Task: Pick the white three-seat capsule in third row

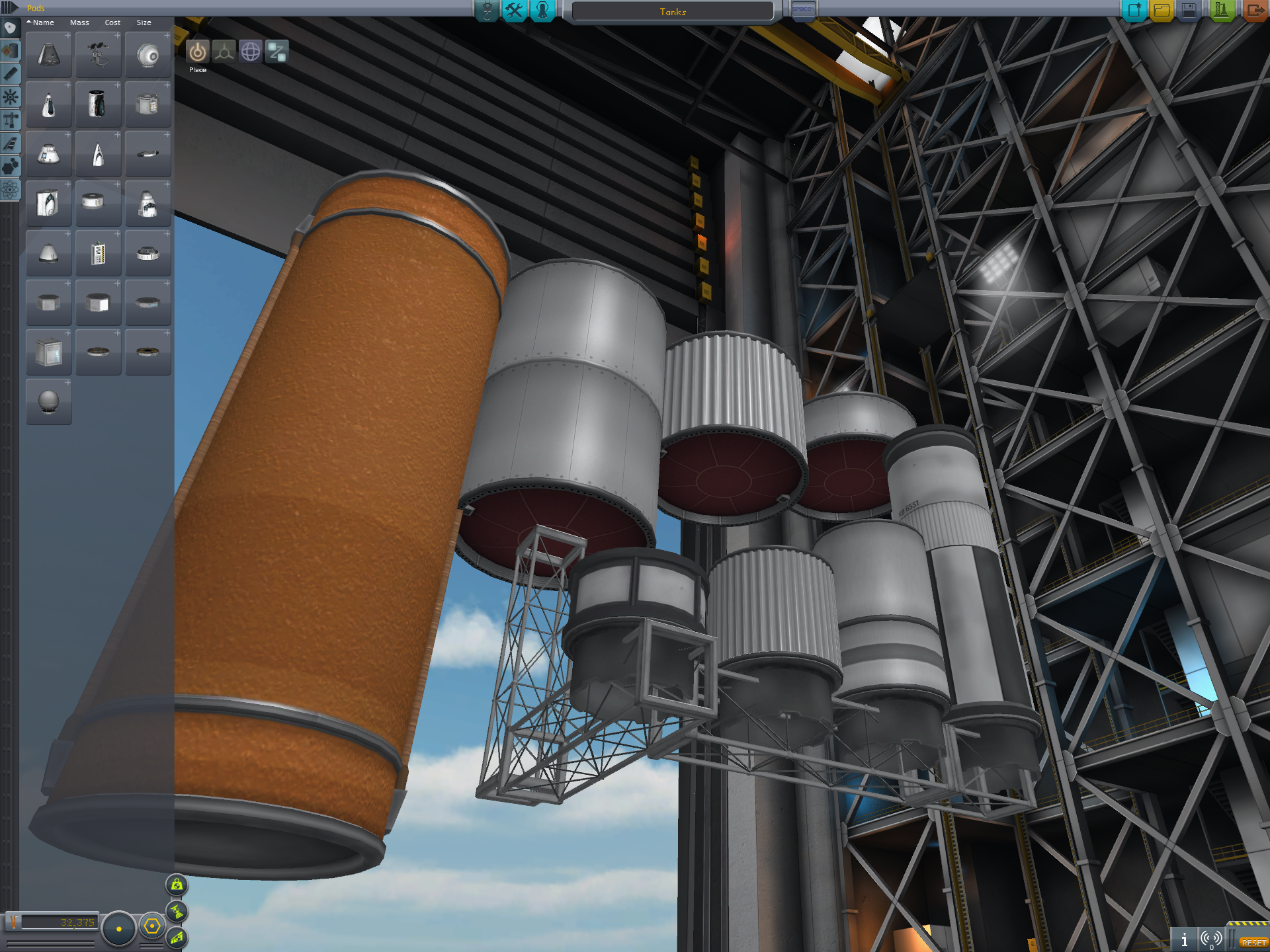Action: (49, 154)
